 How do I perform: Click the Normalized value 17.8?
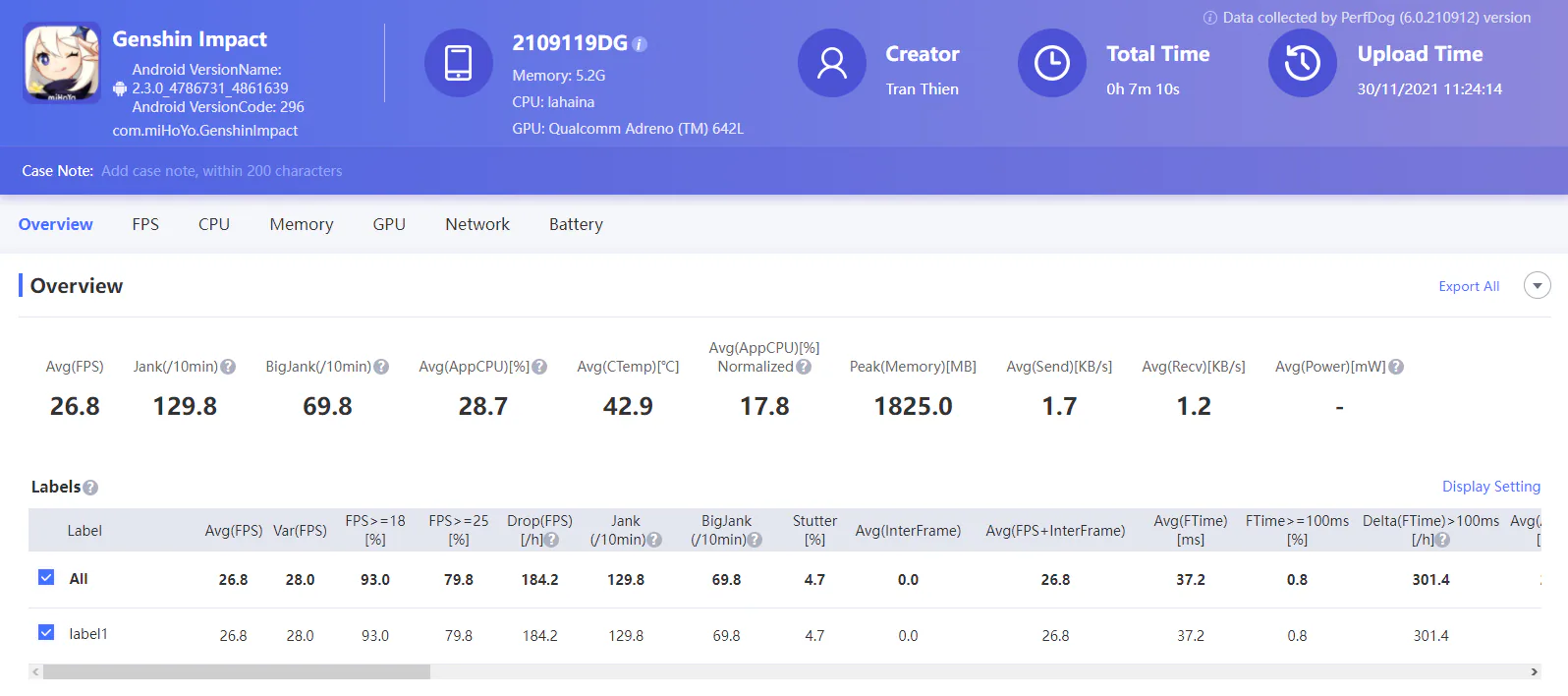coord(764,406)
